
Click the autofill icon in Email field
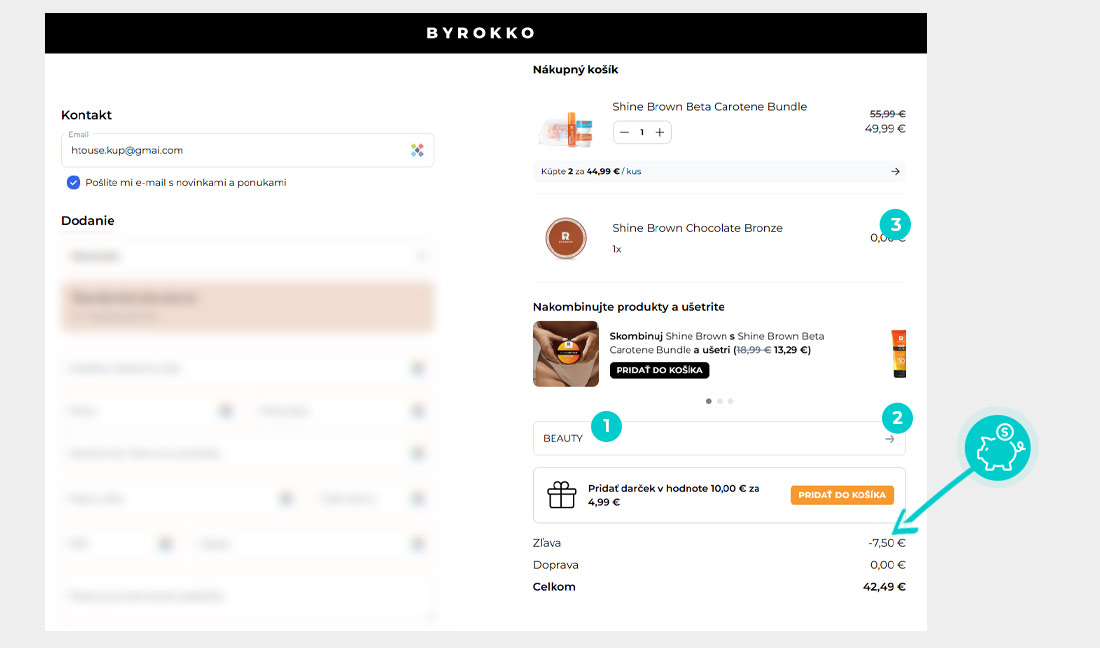(x=417, y=150)
